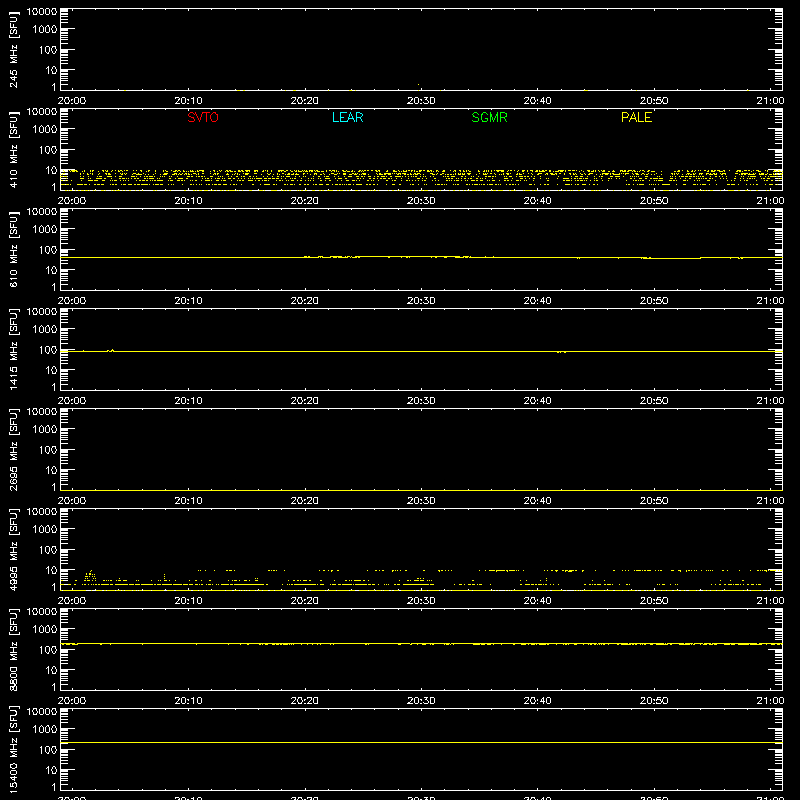800x800 pixels.
Task: Click 20:10 under the 2695 MHz panel
Action: pyautogui.click(x=188, y=501)
